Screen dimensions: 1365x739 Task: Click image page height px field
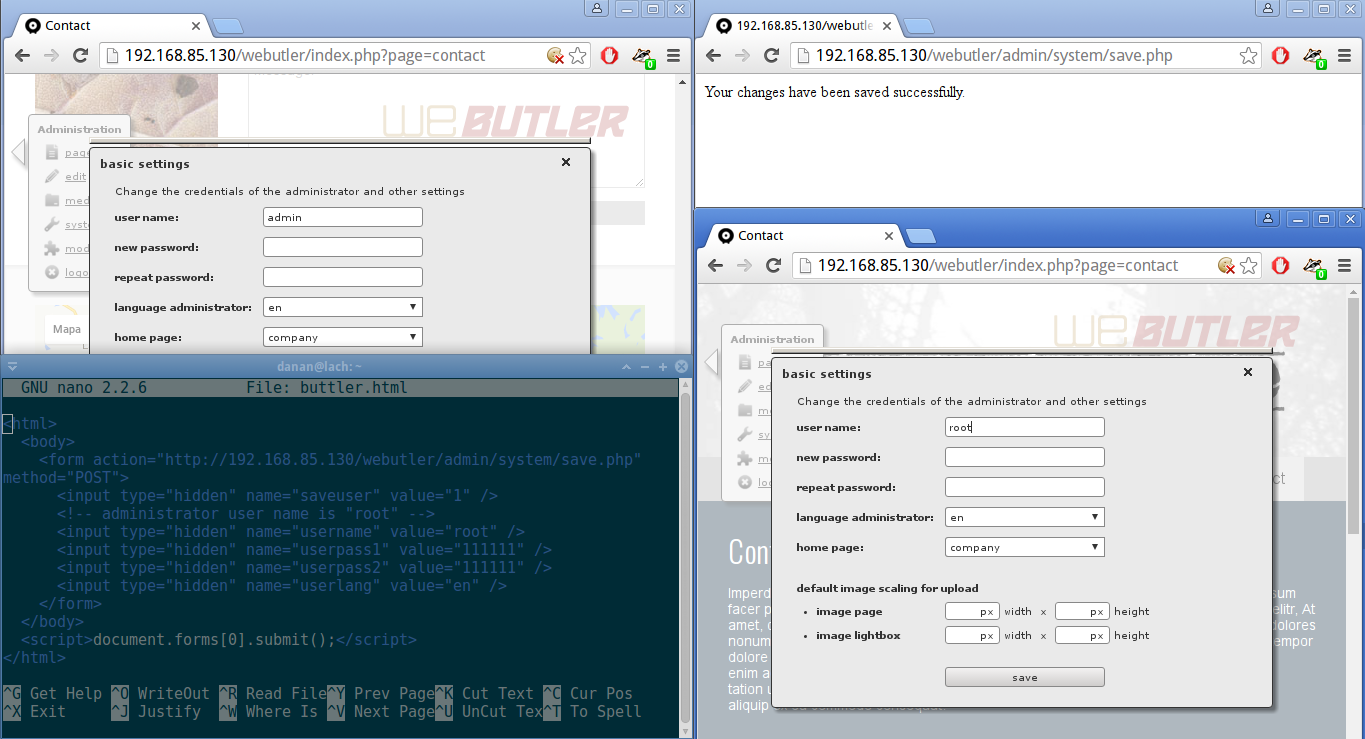pos(1082,611)
